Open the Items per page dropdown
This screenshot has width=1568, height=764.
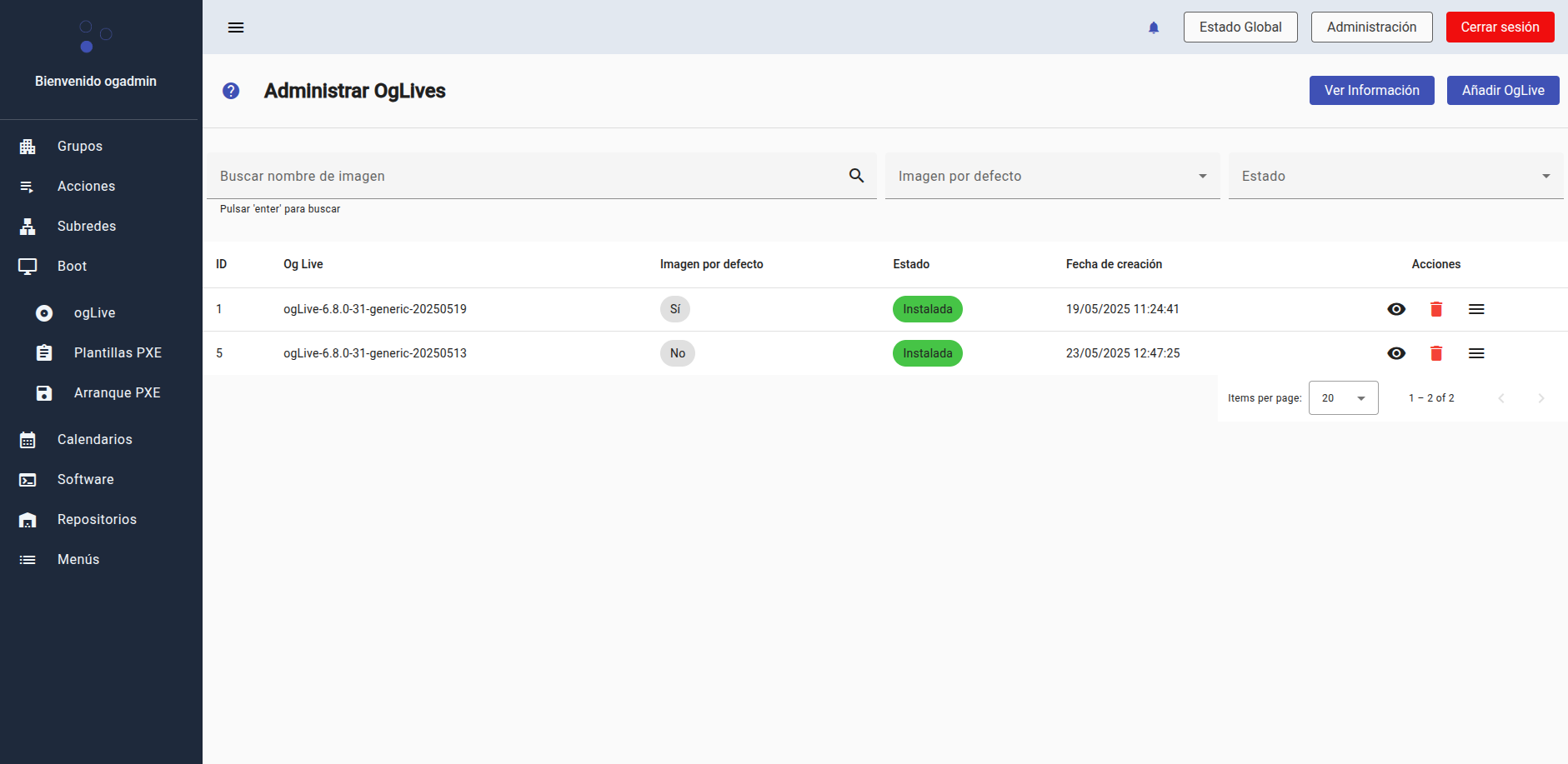[1343, 398]
